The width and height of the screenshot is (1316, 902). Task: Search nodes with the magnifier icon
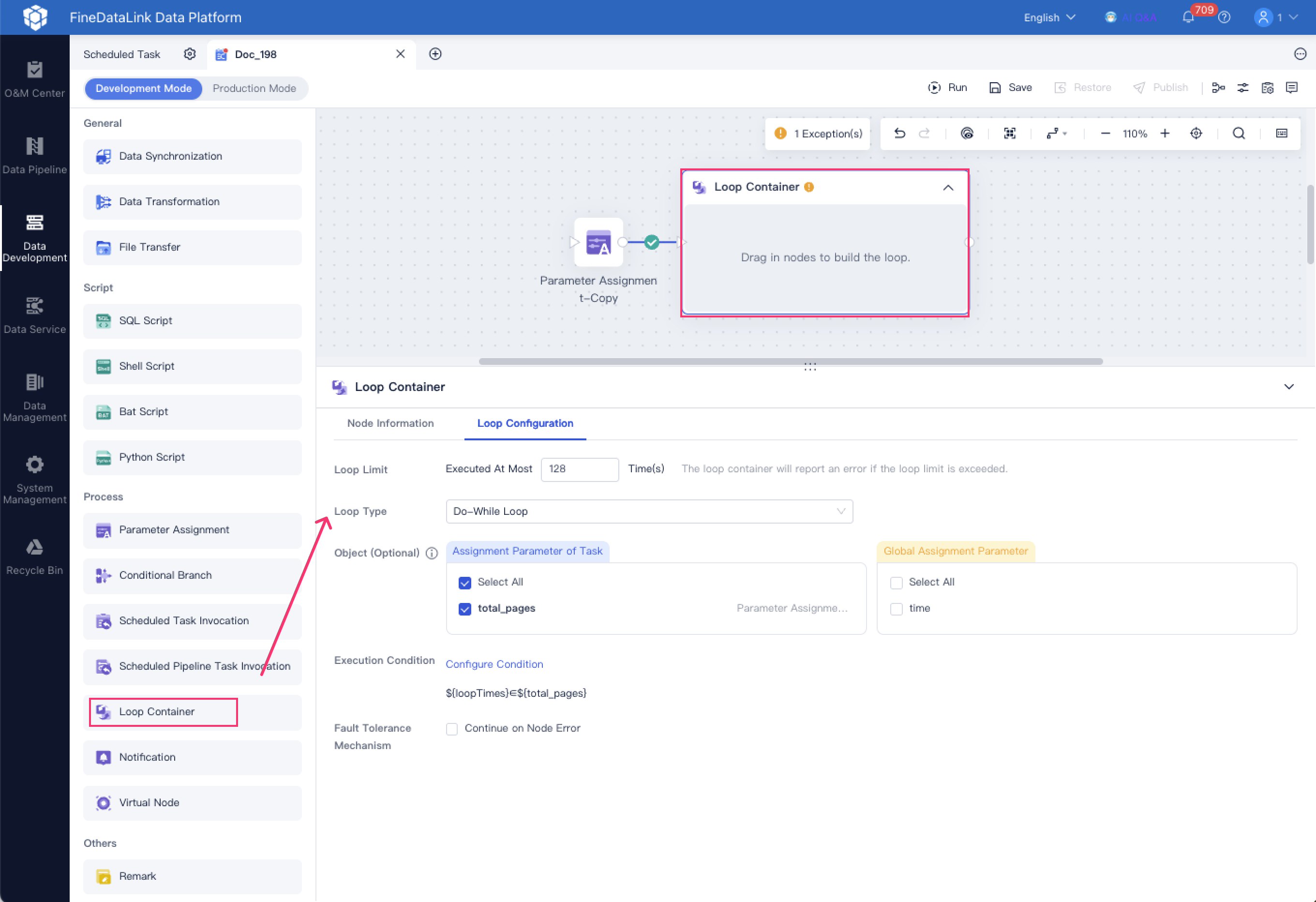[x=1239, y=133]
